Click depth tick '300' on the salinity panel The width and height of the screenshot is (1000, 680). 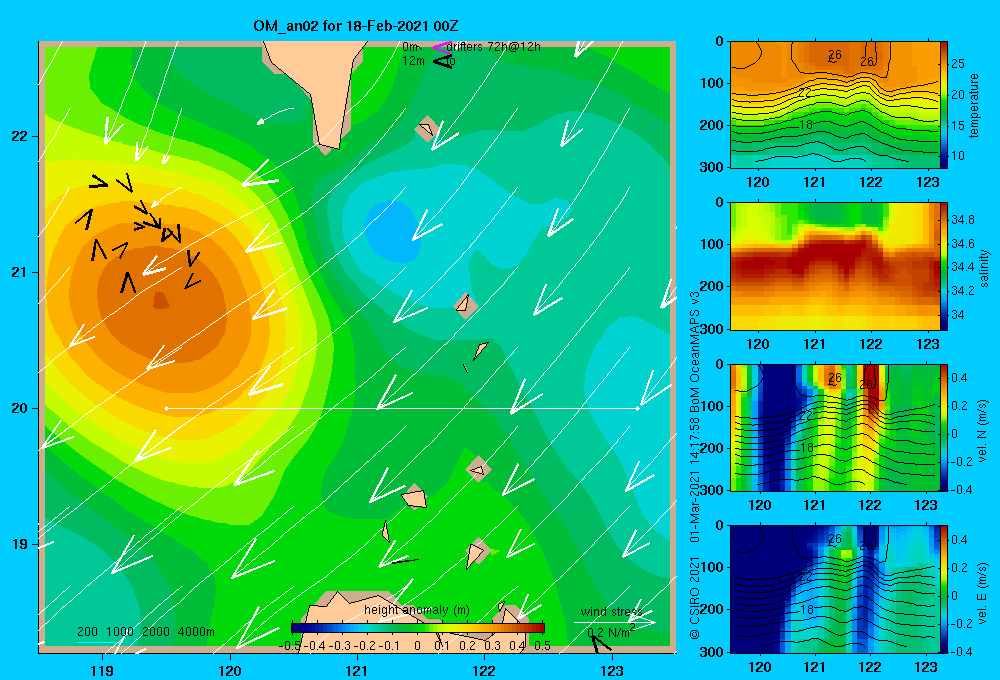tap(712, 329)
